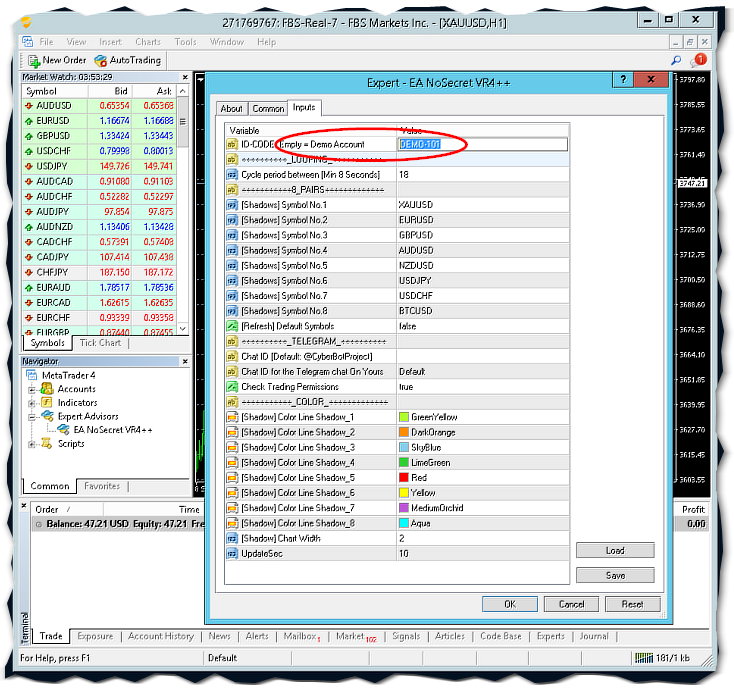Click the DarkOrange color swatch for Shadow_2

(404, 432)
